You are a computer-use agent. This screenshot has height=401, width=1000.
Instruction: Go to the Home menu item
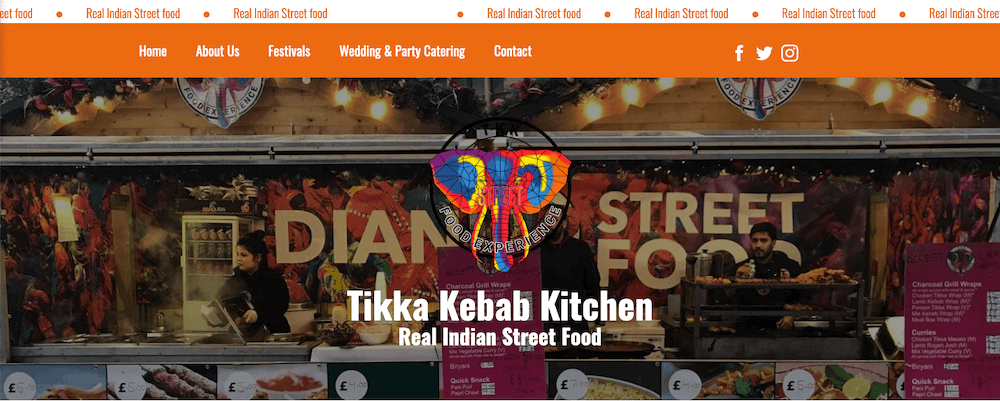click(153, 51)
